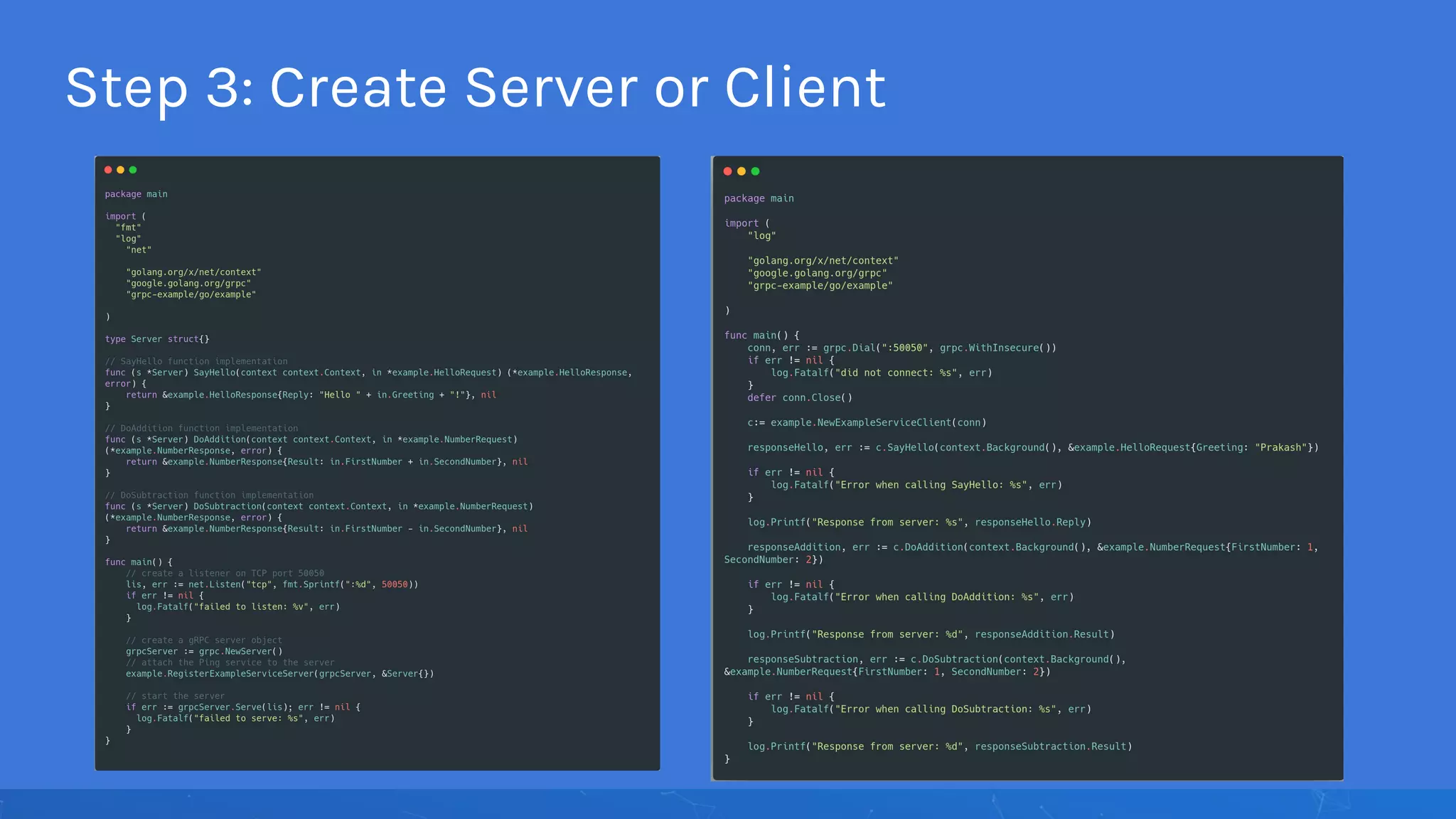Click the red dot in the client code window

tap(727, 171)
